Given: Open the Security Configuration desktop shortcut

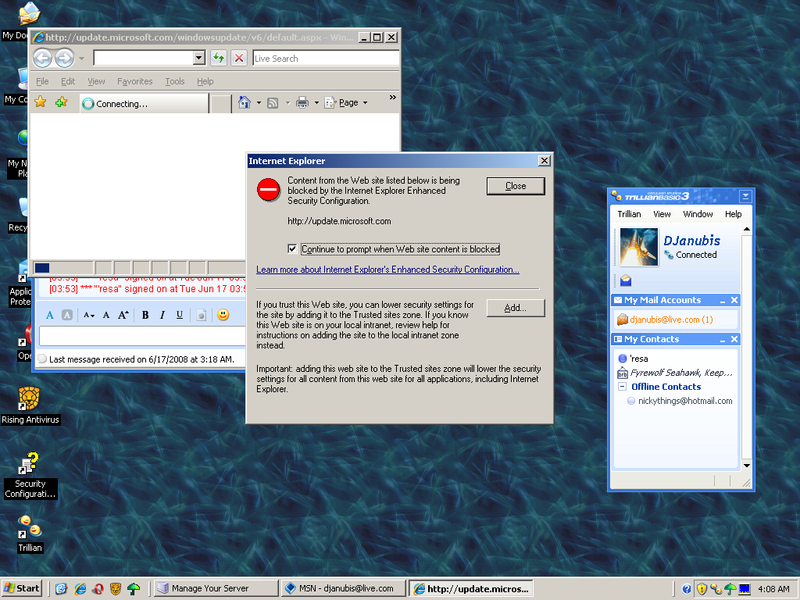Looking at the screenshot, I should 30,476.
